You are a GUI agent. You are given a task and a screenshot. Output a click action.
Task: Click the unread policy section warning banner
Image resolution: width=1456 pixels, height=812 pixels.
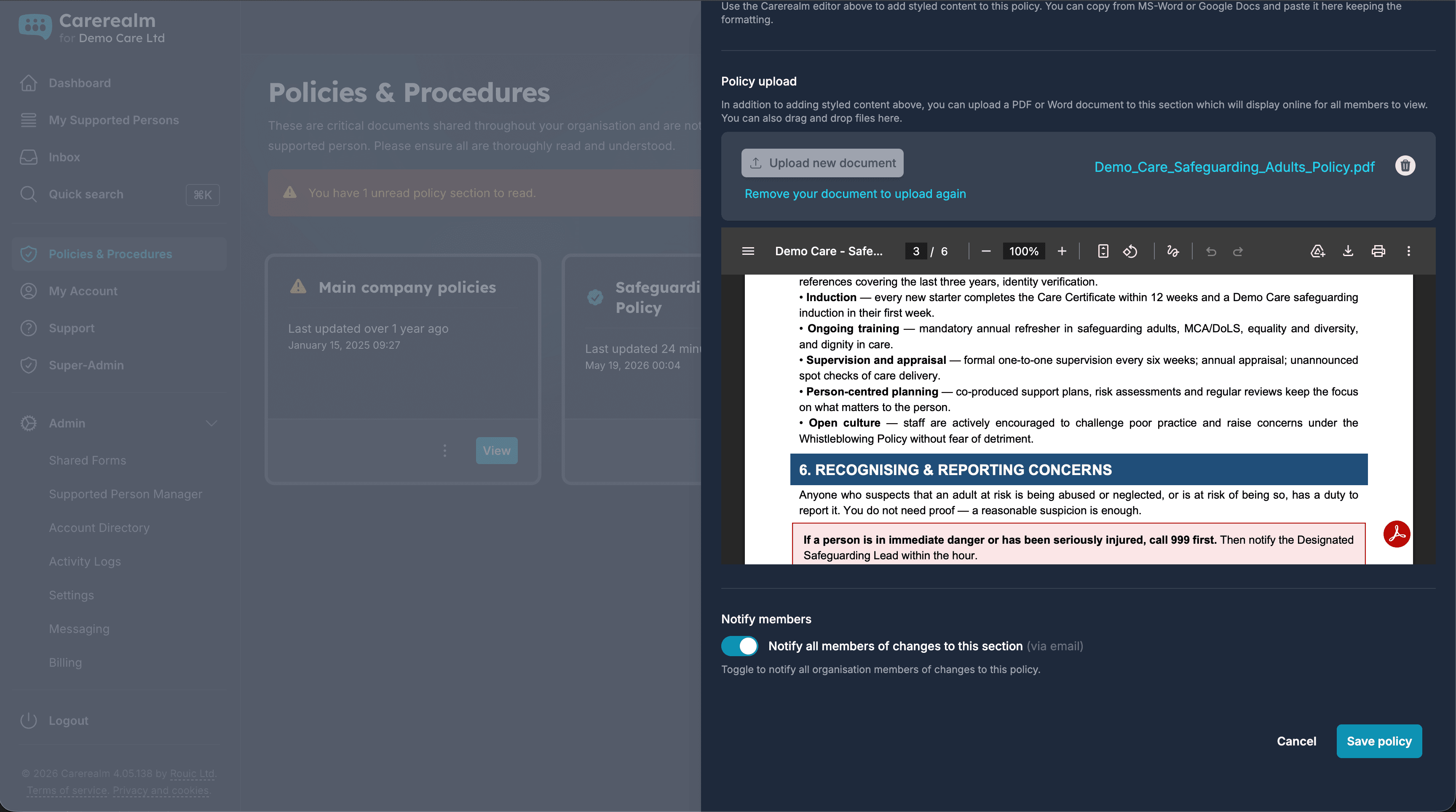tap(484, 193)
